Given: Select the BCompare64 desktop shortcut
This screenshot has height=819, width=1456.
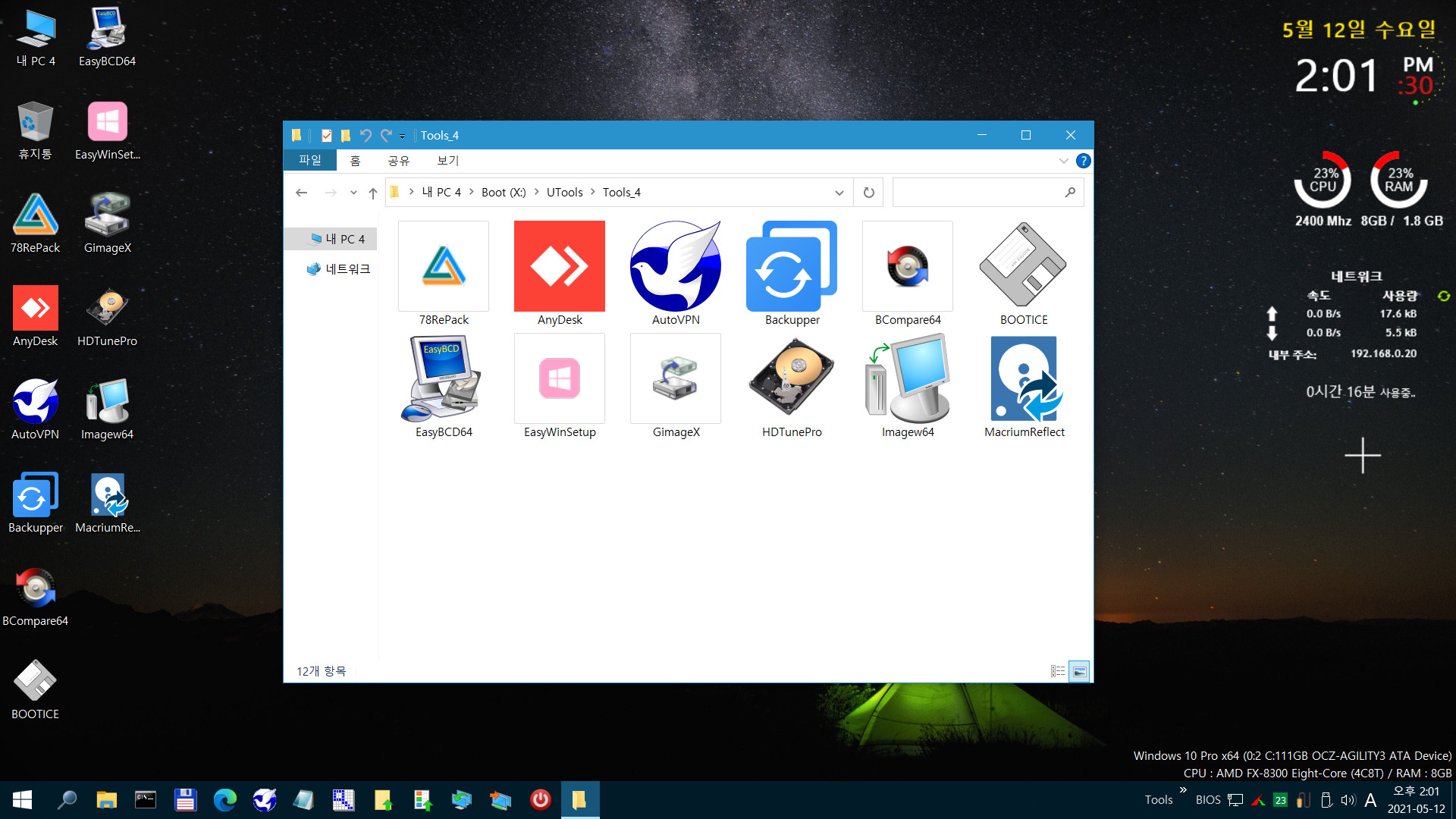Looking at the screenshot, I should click(x=36, y=597).
